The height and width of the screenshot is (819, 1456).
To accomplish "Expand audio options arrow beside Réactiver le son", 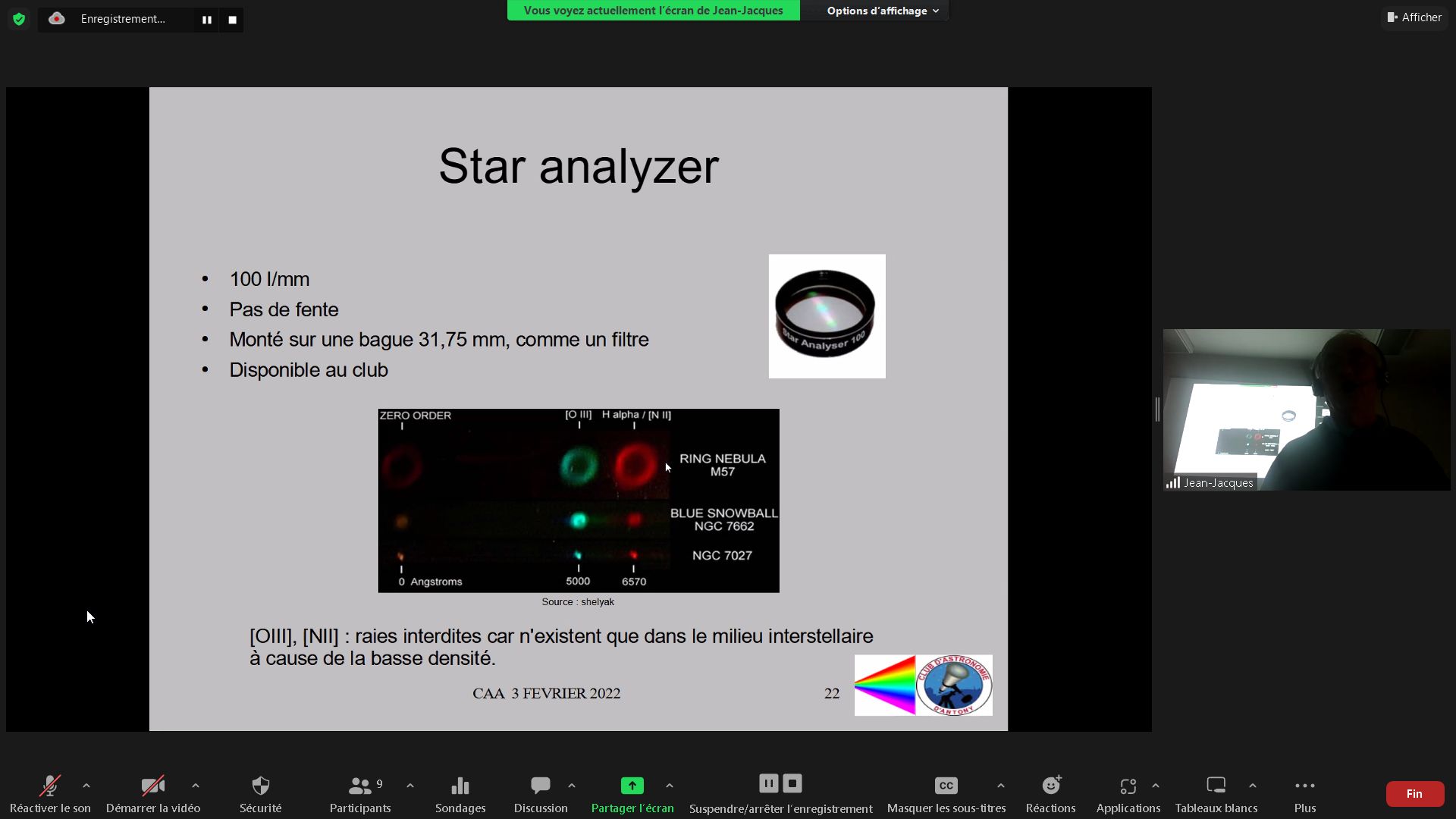I will point(86,786).
